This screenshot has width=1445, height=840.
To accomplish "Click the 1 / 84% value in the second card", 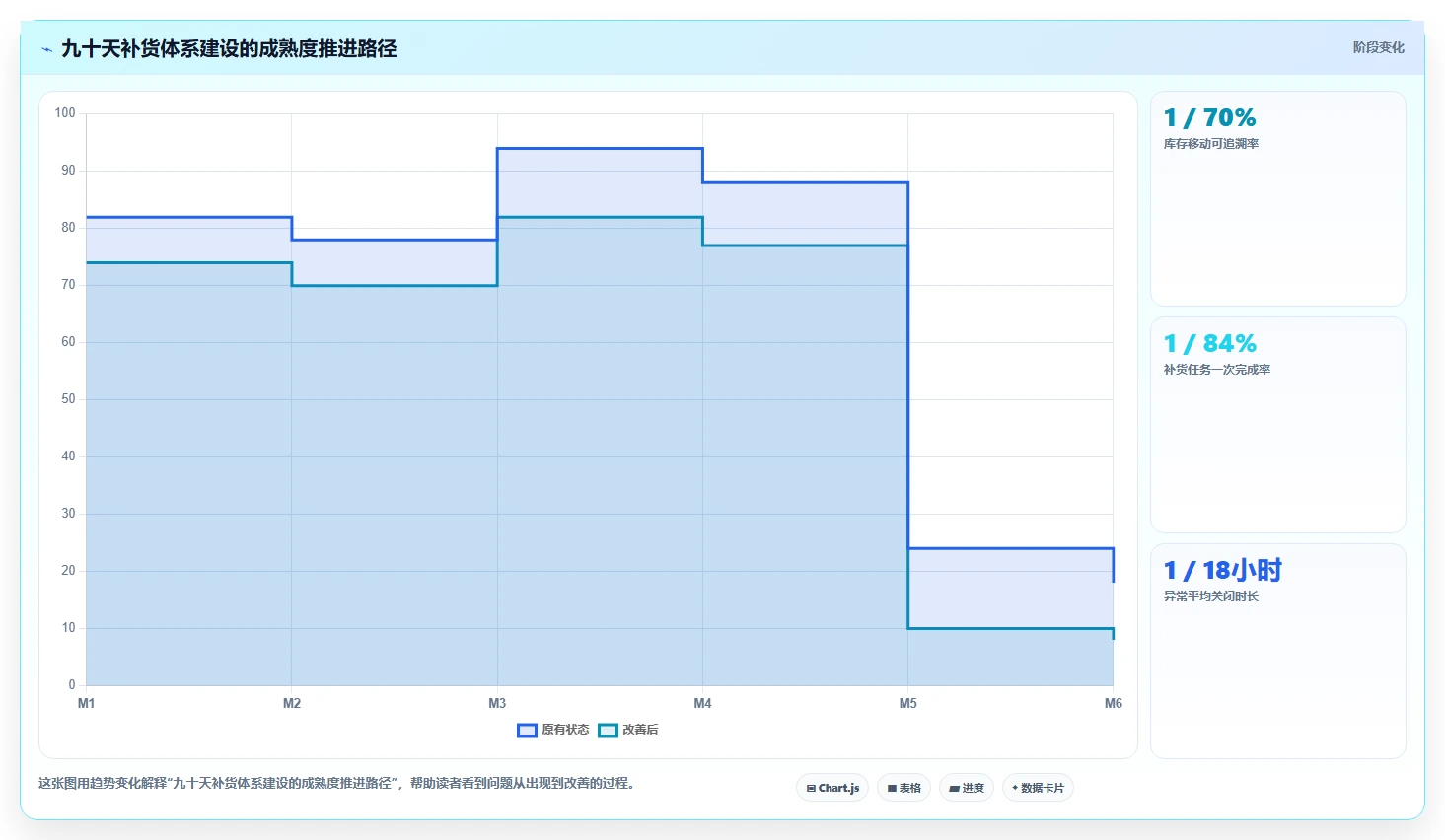I will (1209, 344).
